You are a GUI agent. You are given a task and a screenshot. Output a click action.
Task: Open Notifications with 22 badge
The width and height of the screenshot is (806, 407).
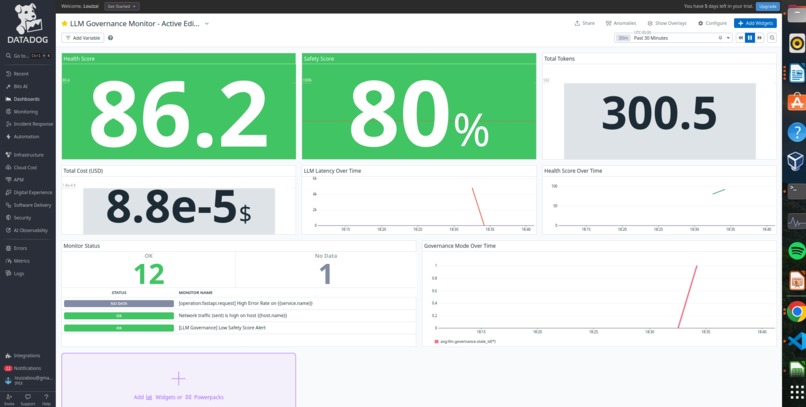(23, 368)
